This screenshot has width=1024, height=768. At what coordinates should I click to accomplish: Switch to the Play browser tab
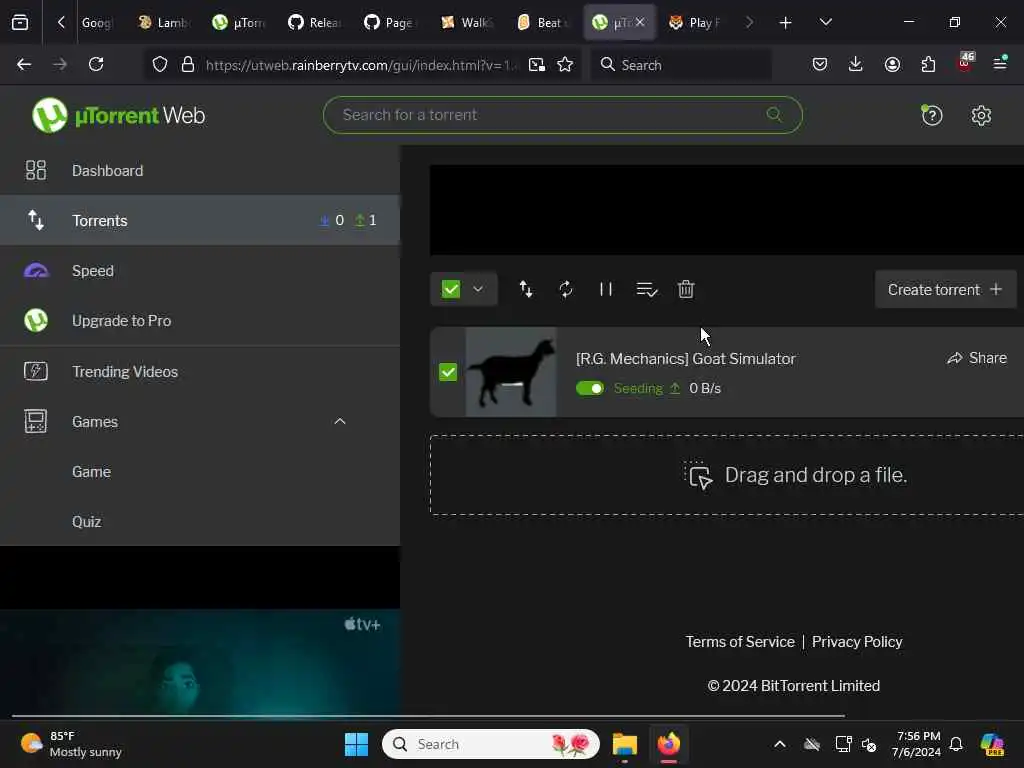(695, 23)
